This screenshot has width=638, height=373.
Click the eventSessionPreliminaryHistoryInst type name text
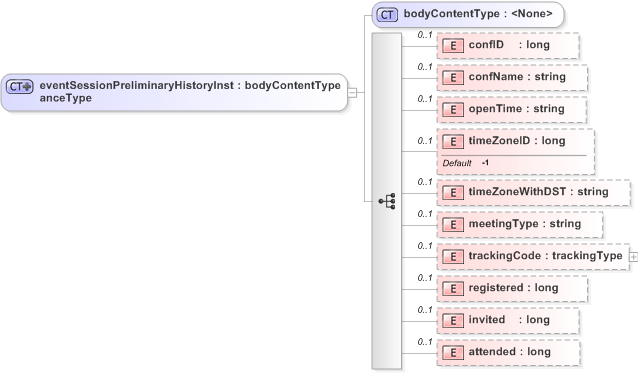coord(137,85)
